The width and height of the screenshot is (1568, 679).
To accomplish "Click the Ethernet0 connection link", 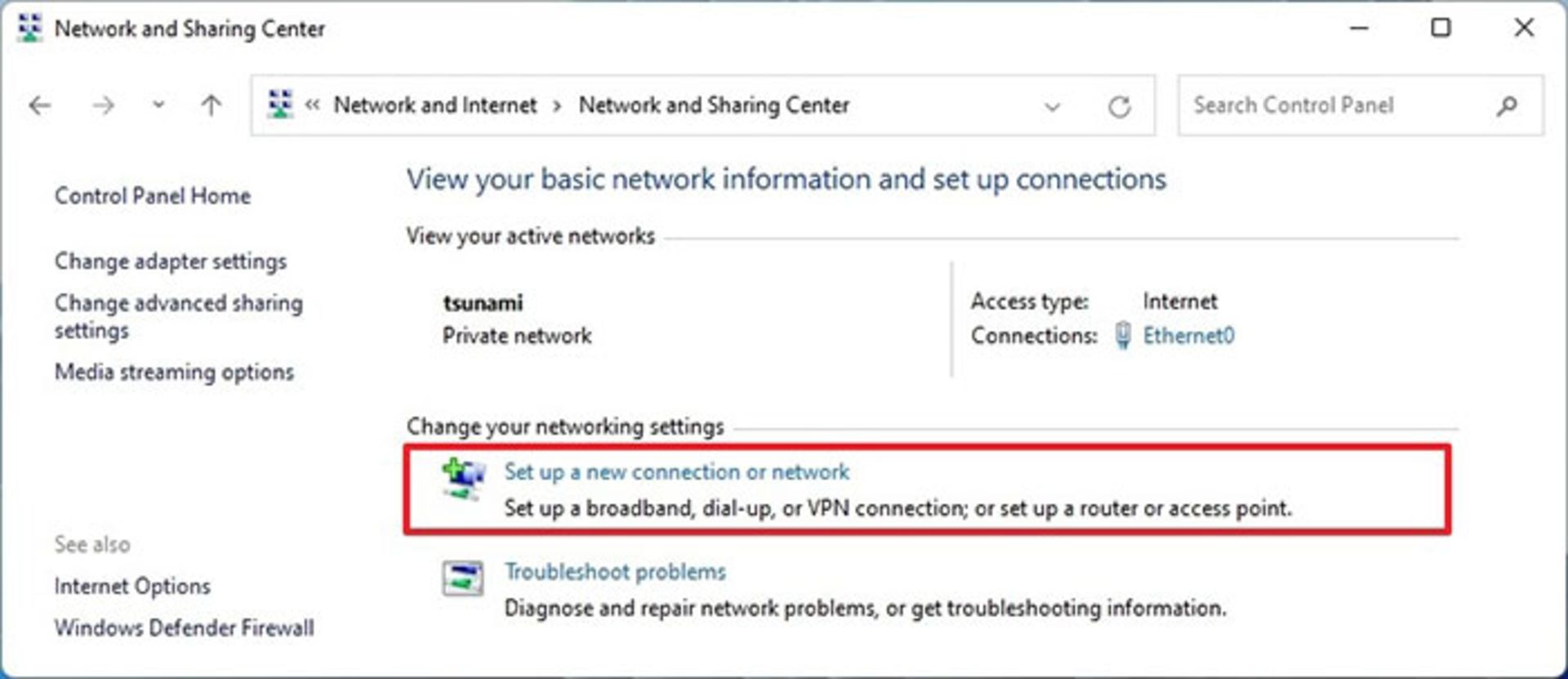I will [1188, 336].
